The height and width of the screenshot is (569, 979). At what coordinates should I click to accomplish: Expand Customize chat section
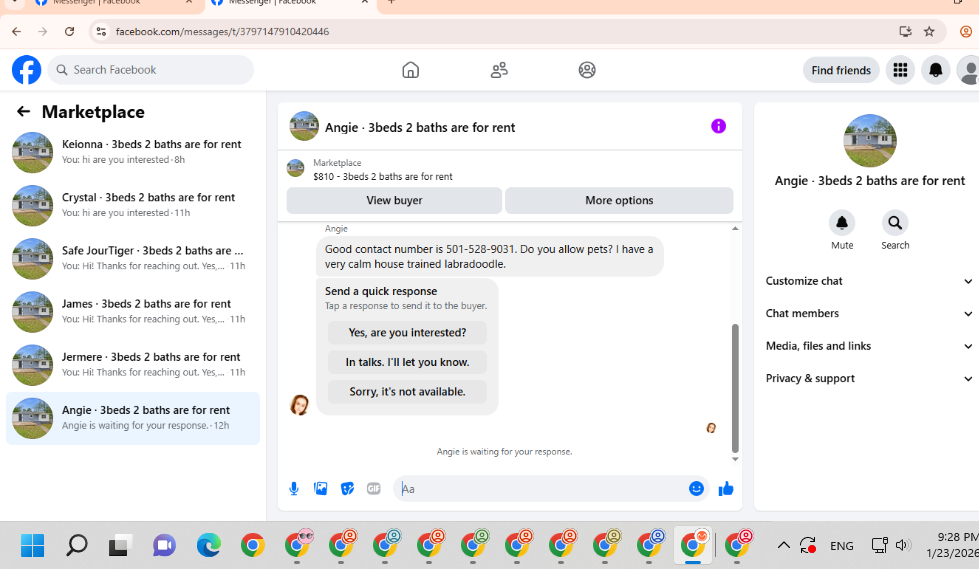pyautogui.click(x=868, y=281)
